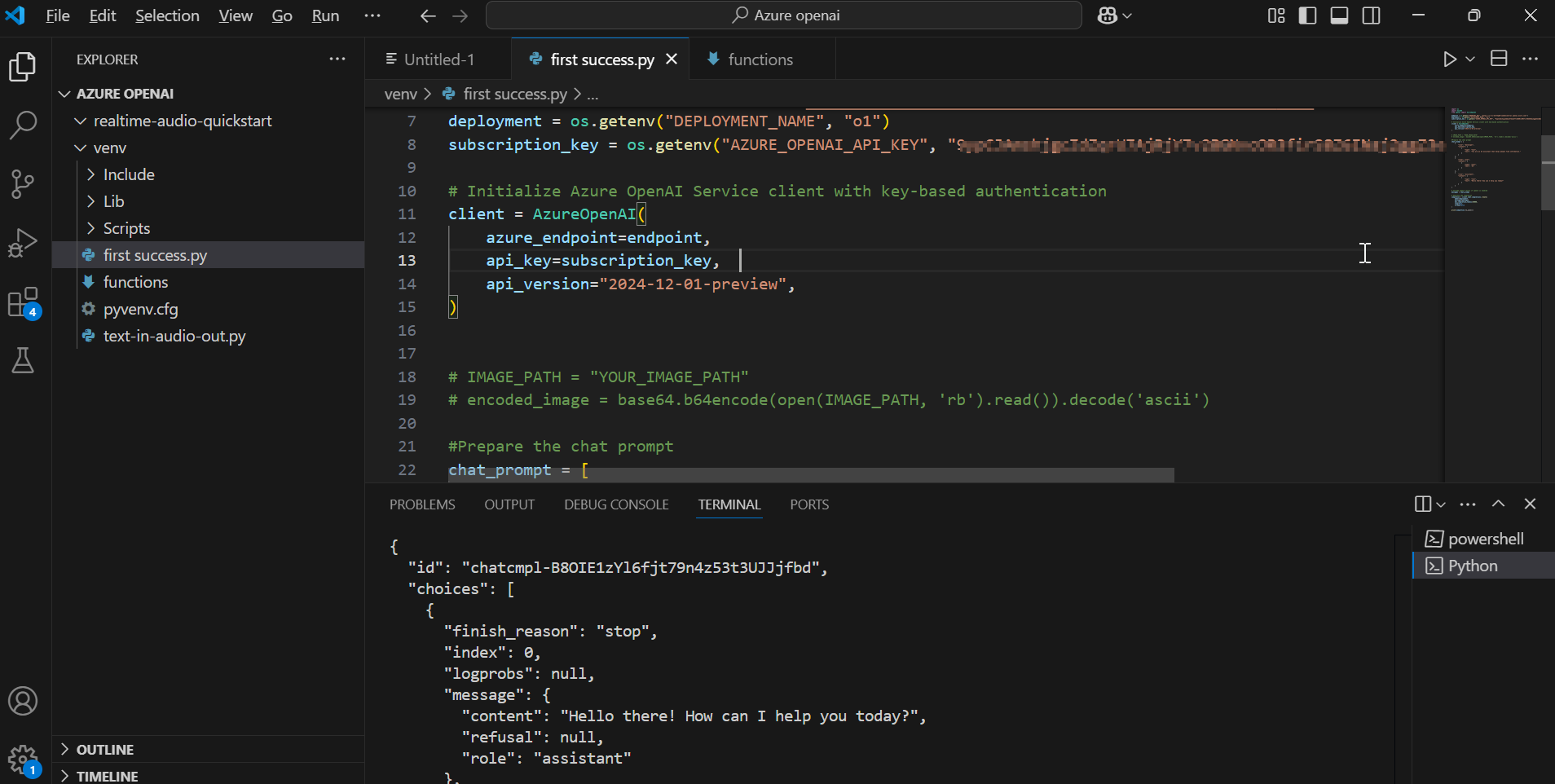Split the editor to the side
Image resolution: width=1555 pixels, height=784 pixels.
[1499, 59]
